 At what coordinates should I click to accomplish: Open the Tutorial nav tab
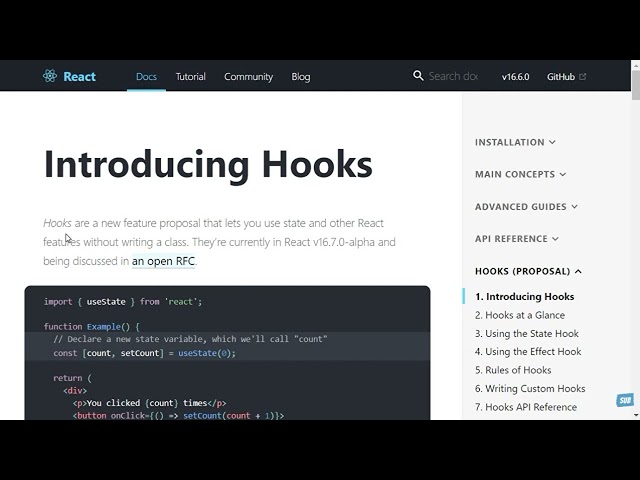pos(191,76)
